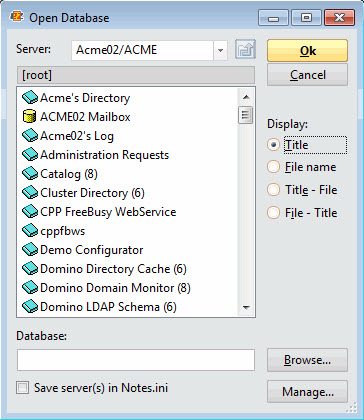Select Domino Domain Monitor (8) entry
Screen dimensions: 364x420
115,288
